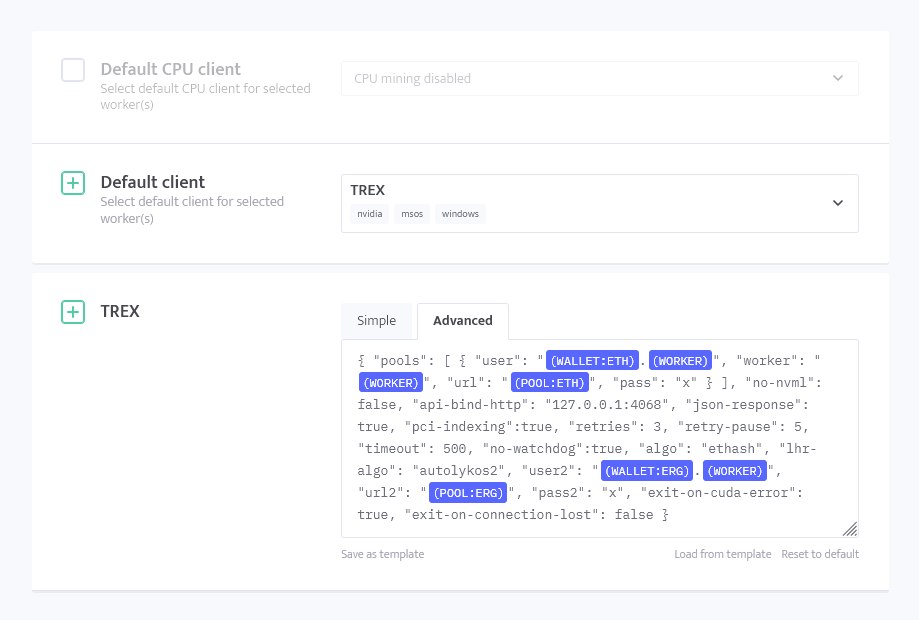Click Load from template link
Image resolution: width=919 pixels, height=620 pixels.
tap(723, 554)
